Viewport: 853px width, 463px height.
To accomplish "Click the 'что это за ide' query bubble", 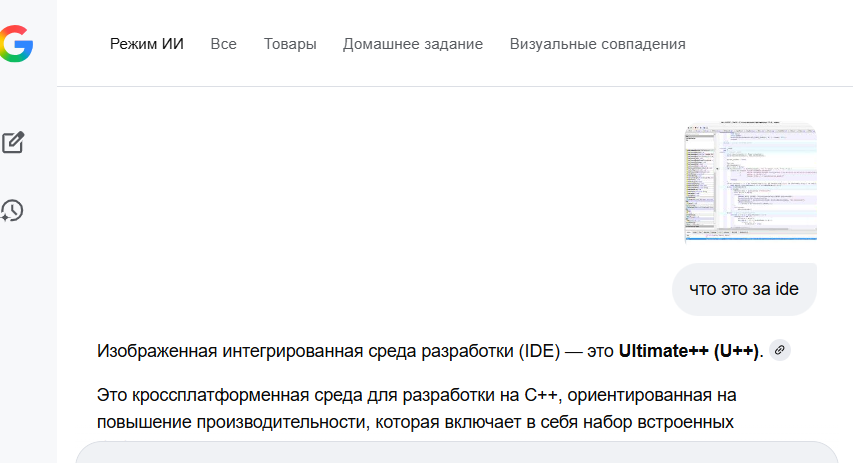I will pos(744,289).
